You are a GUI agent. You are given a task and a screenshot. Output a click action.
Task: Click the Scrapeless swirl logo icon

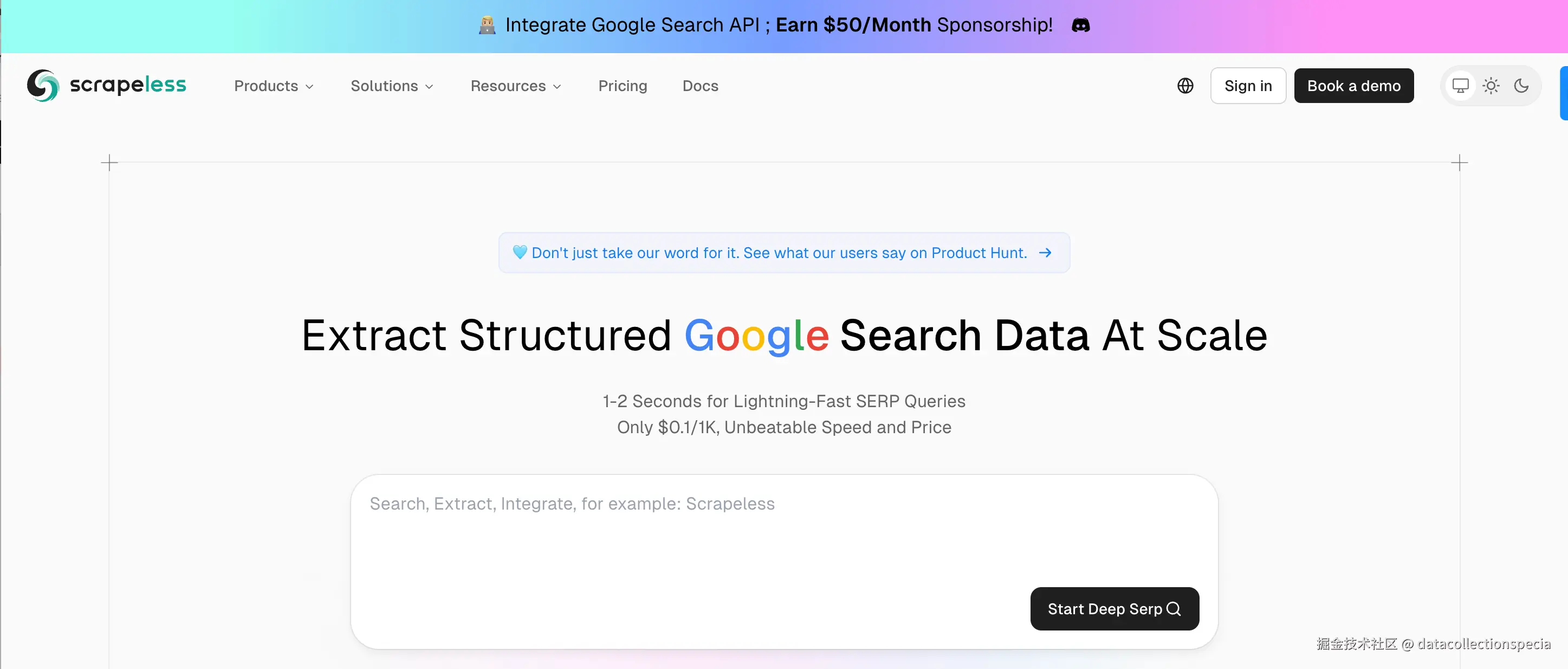click(x=43, y=85)
